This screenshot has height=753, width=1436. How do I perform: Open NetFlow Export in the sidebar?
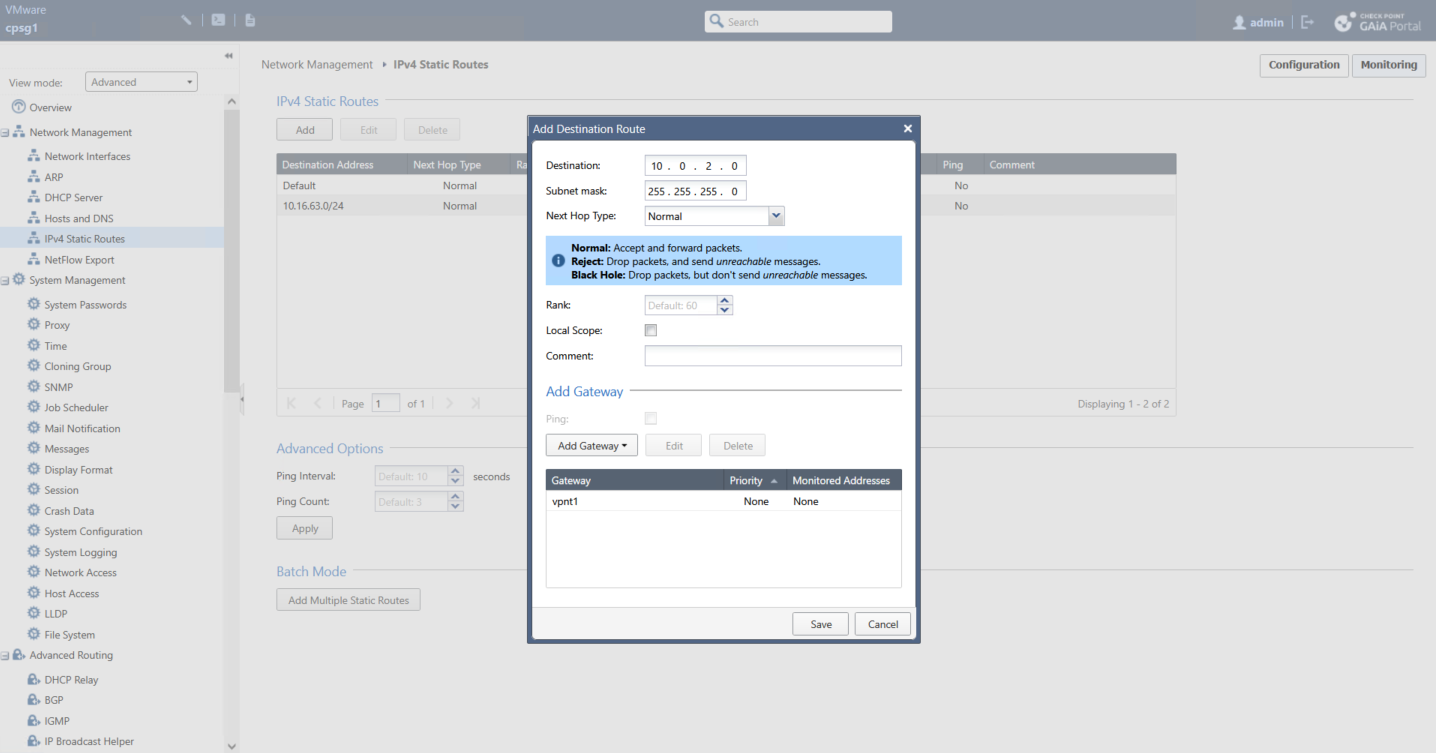point(79,260)
